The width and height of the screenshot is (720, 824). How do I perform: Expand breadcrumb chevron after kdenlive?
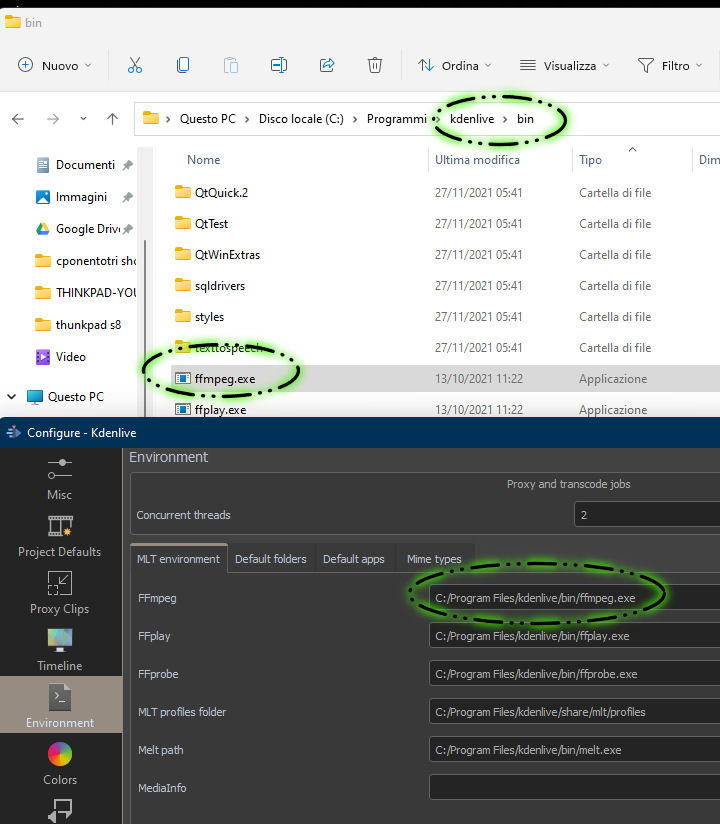[505, 119]
